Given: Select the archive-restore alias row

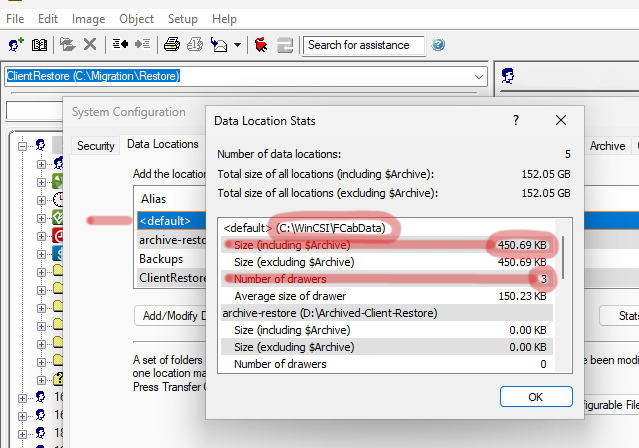Looking at the screenshot, I should click(x=172, y=240).
